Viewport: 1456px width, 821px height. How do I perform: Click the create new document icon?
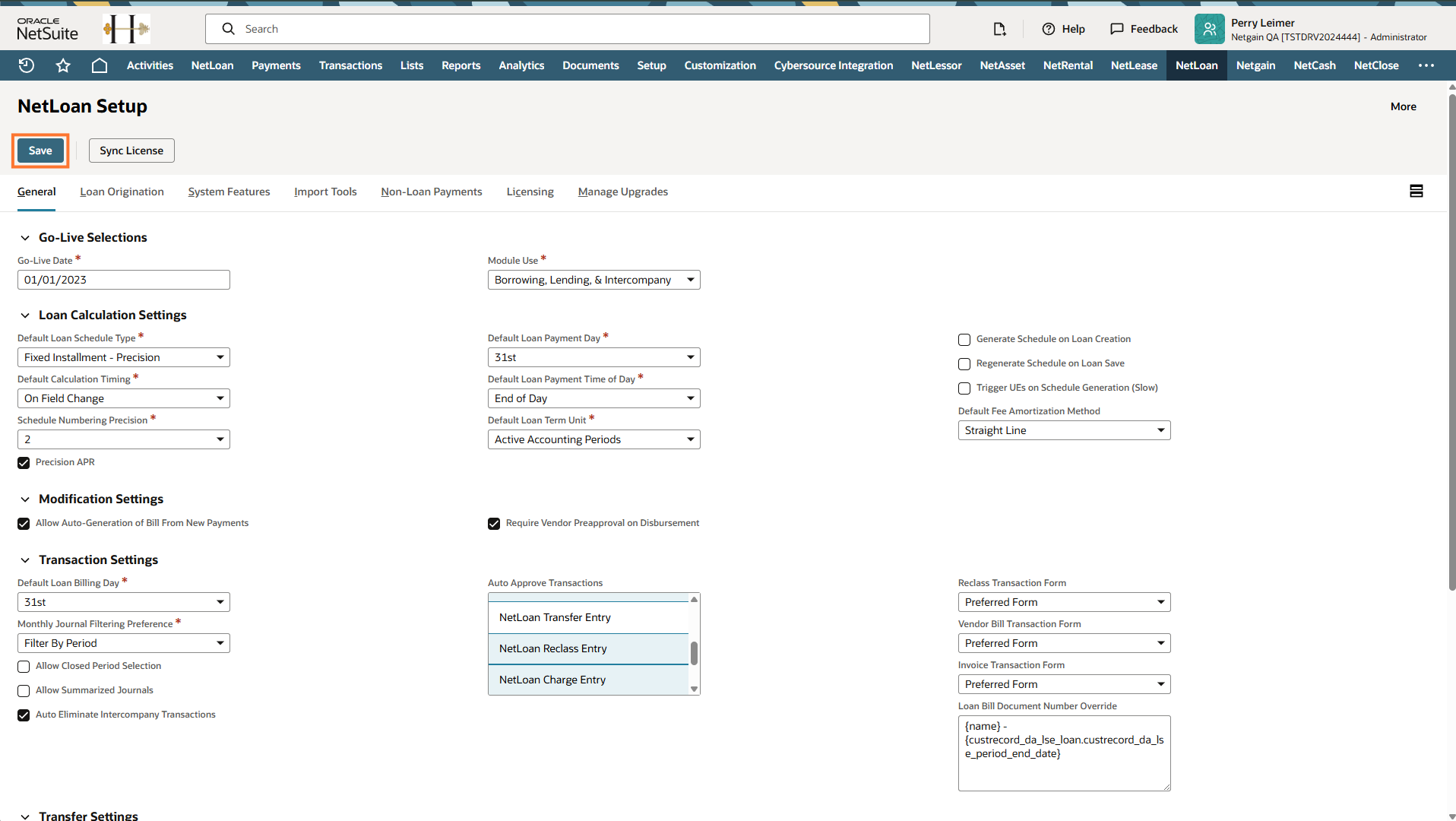999,29
